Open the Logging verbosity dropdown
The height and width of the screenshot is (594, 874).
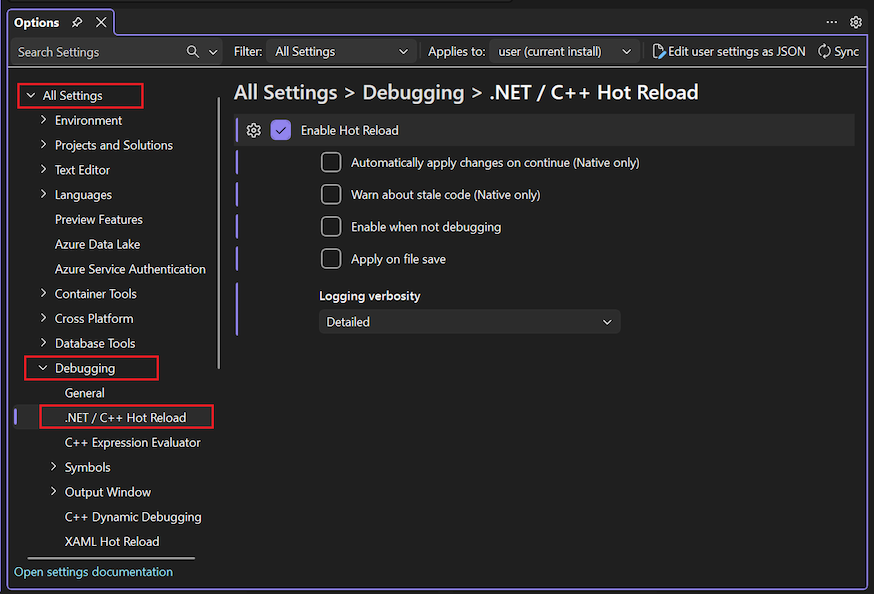[470, 322]
